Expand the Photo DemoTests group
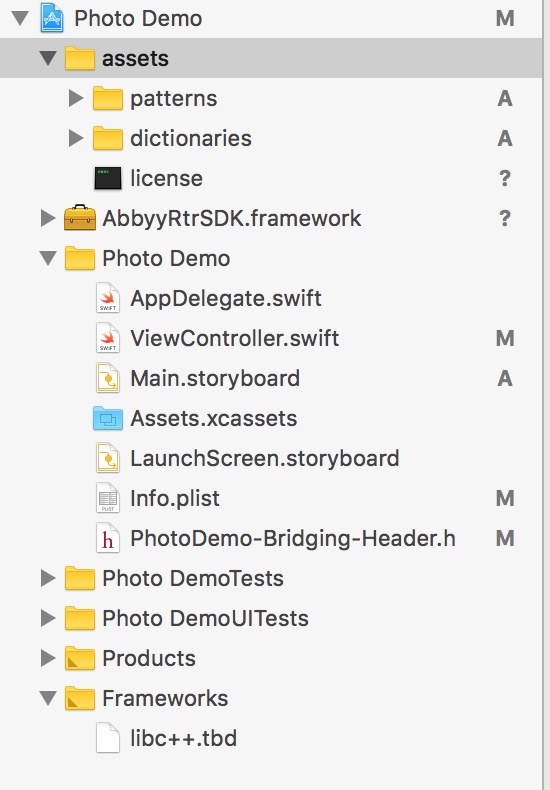Viewport: 550px width, 790px height. click(48, 578)
